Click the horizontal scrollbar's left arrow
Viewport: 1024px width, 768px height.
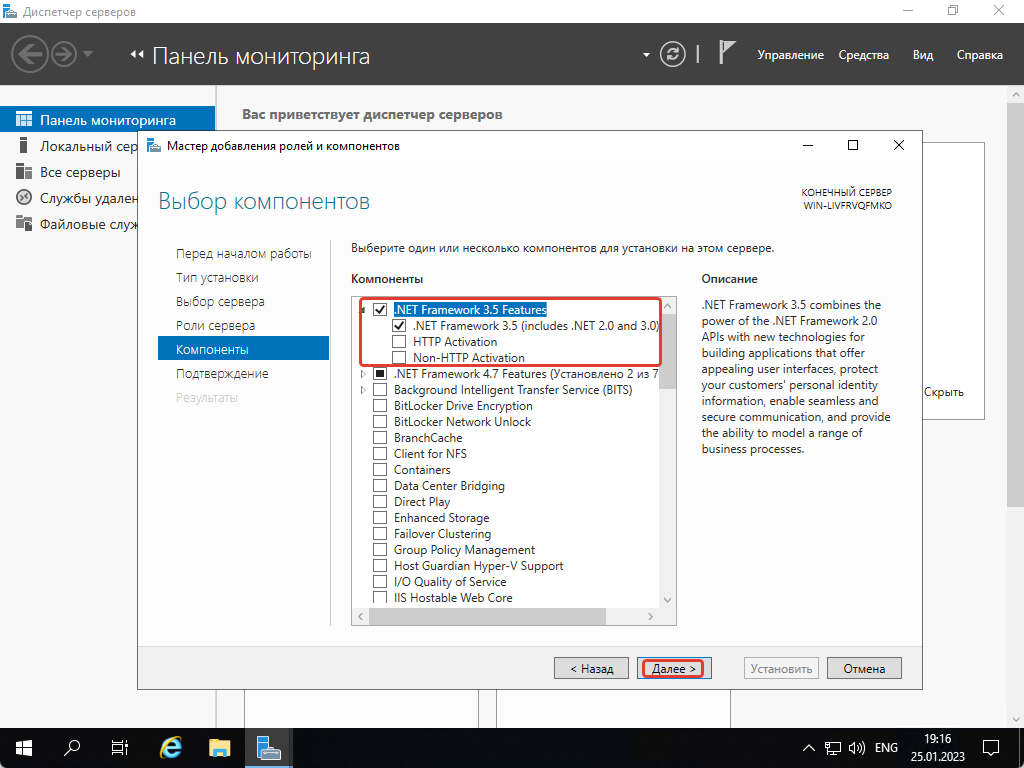click(x=360, y=616)
